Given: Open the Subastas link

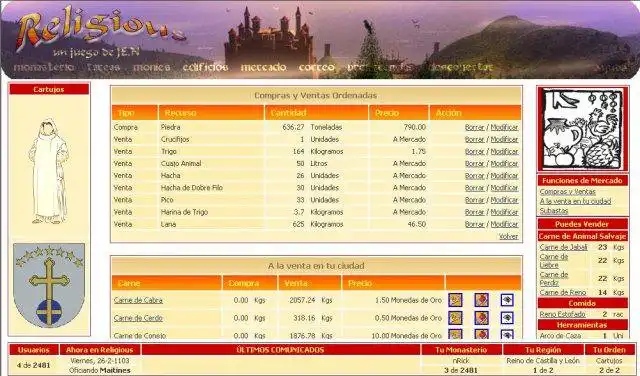Looking at the screenshot, I should 553,211.
